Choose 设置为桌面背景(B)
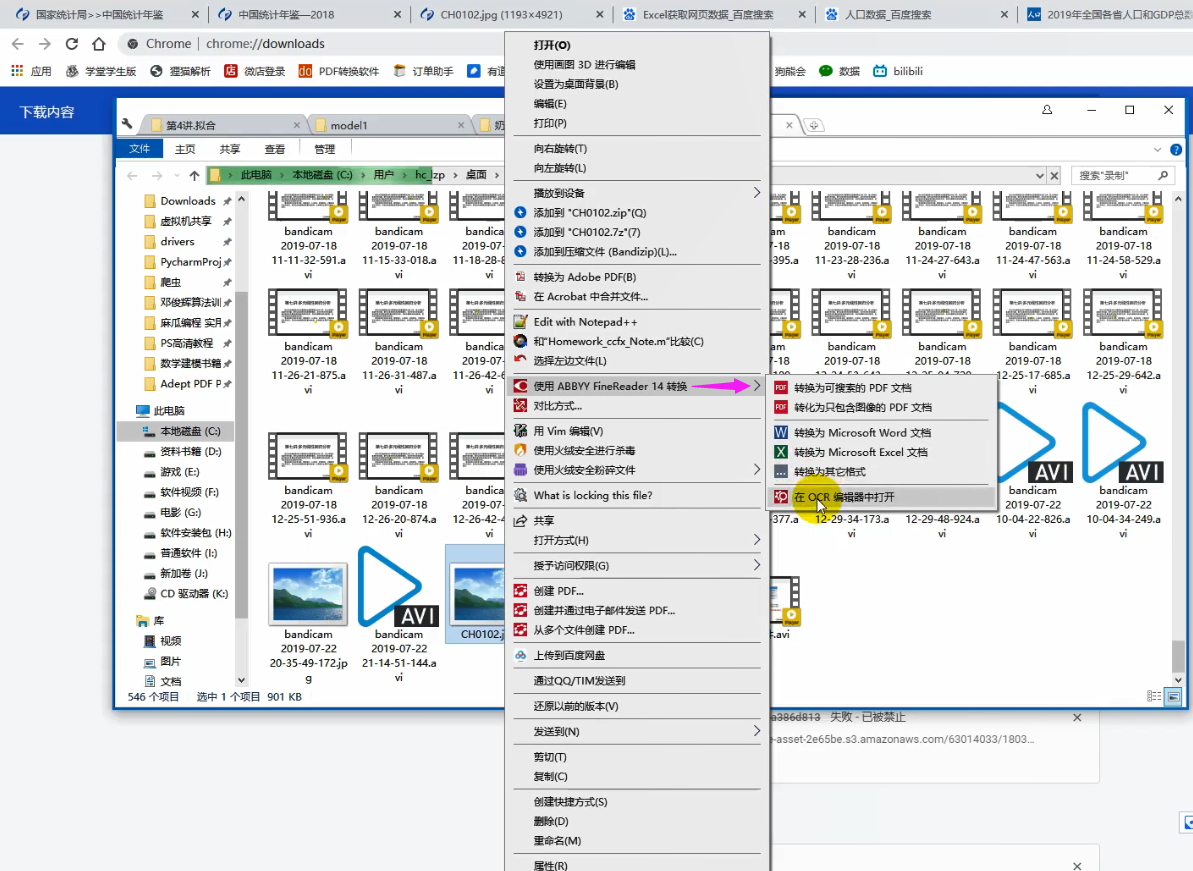Image resolution: width=1193 pixels, height=871 pixels. point(576,84)
